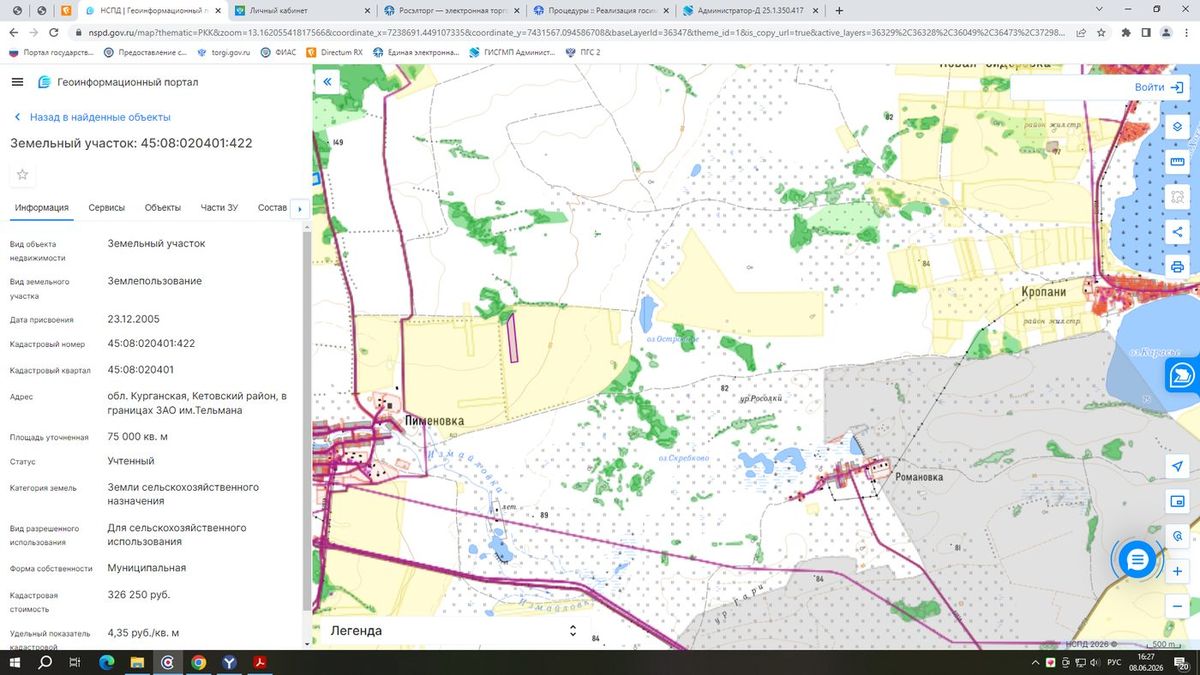Click cadastral number 45:08:020401:422 value
1200x675 pixels.
(151, 343)
